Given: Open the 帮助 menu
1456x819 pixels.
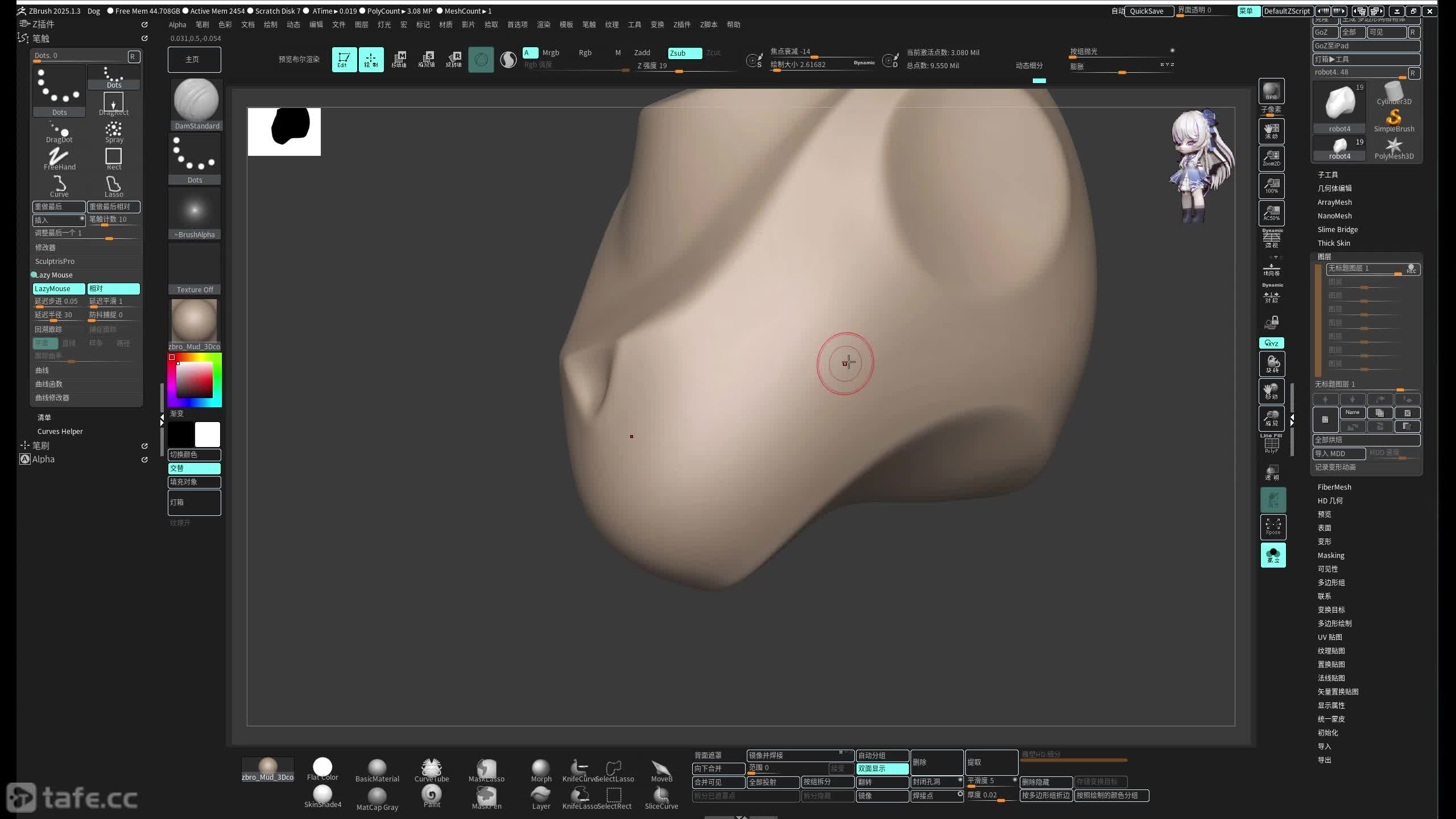Looking at the screenshot, I should pos(734,24).
